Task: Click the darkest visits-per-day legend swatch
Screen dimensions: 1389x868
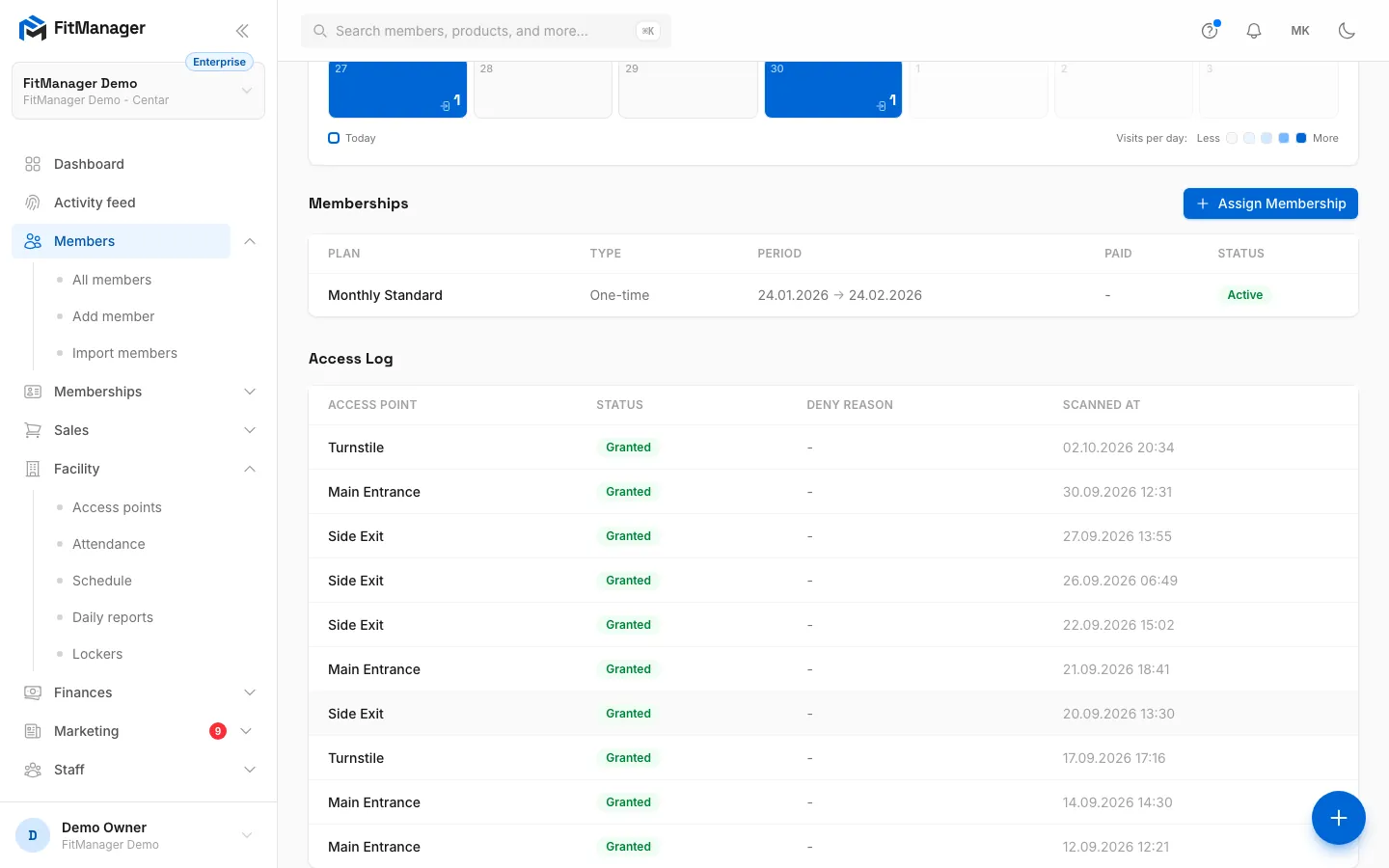Action: pyautogui.click(x=1301, y=138)
